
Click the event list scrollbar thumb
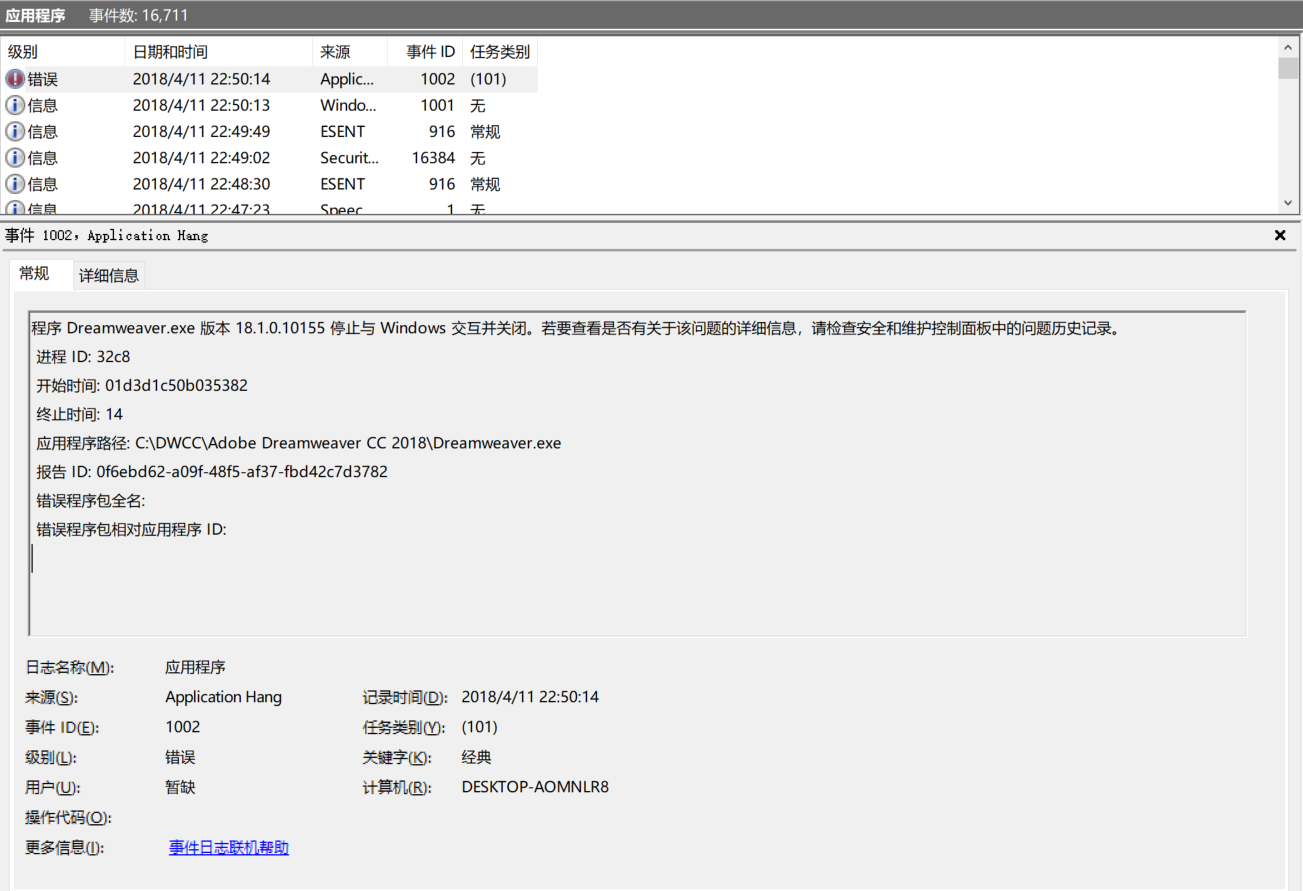(1288, 68)
